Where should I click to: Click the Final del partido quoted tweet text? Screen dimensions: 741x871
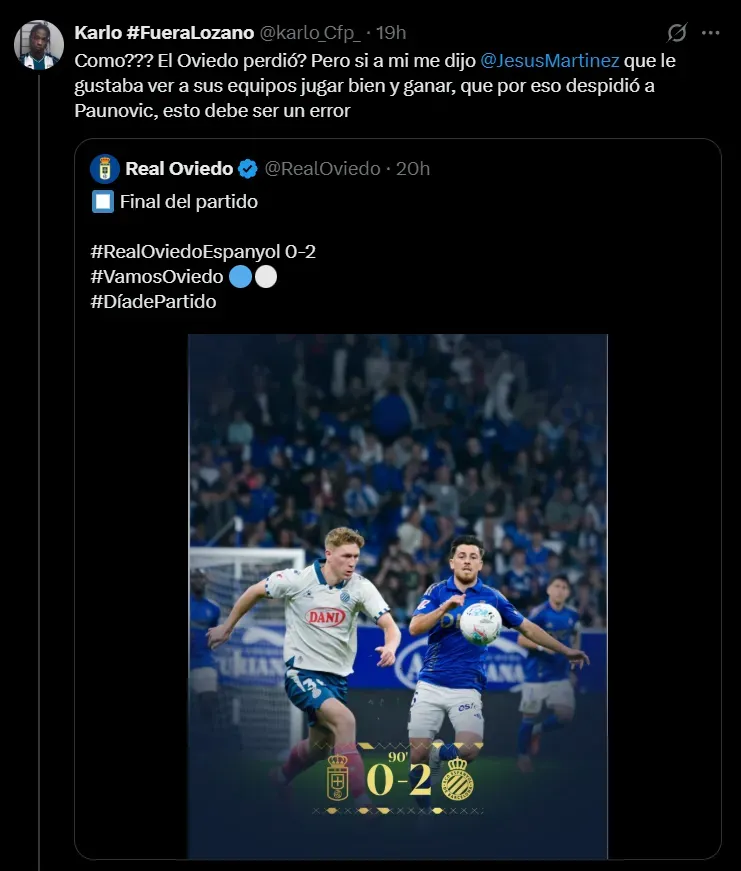(x=189, y=202)
